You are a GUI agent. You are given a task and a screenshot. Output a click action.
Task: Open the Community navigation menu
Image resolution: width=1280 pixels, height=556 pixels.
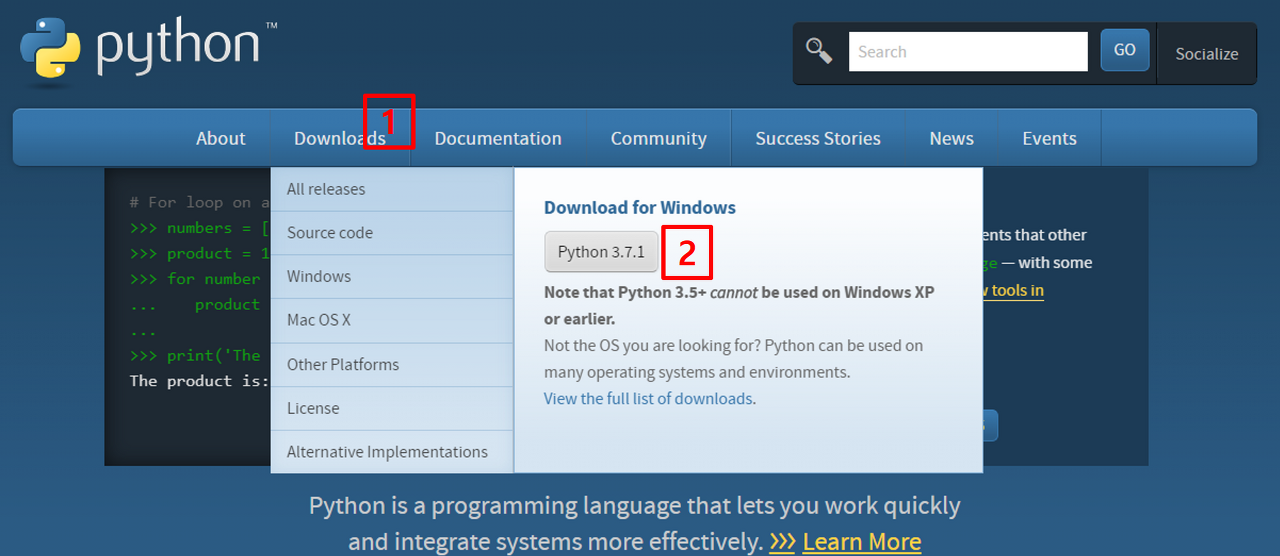pyautogui.click(x=659, y=138)
